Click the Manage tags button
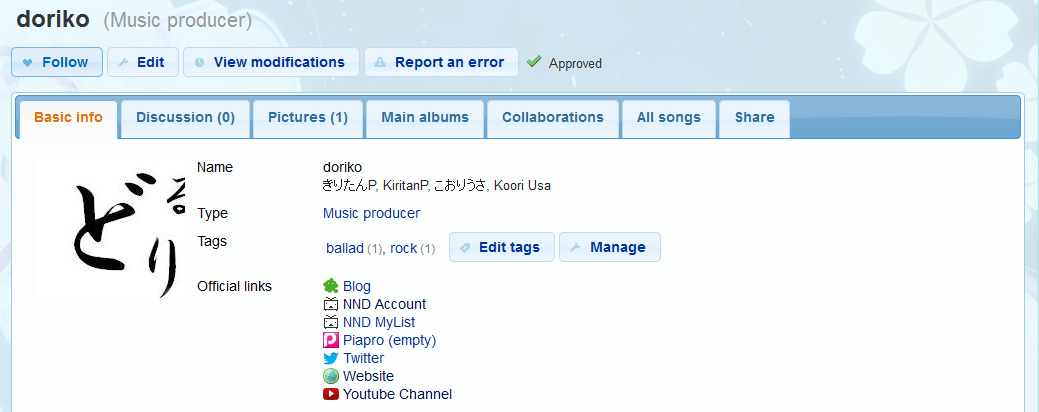 click(x=609, y=247)
